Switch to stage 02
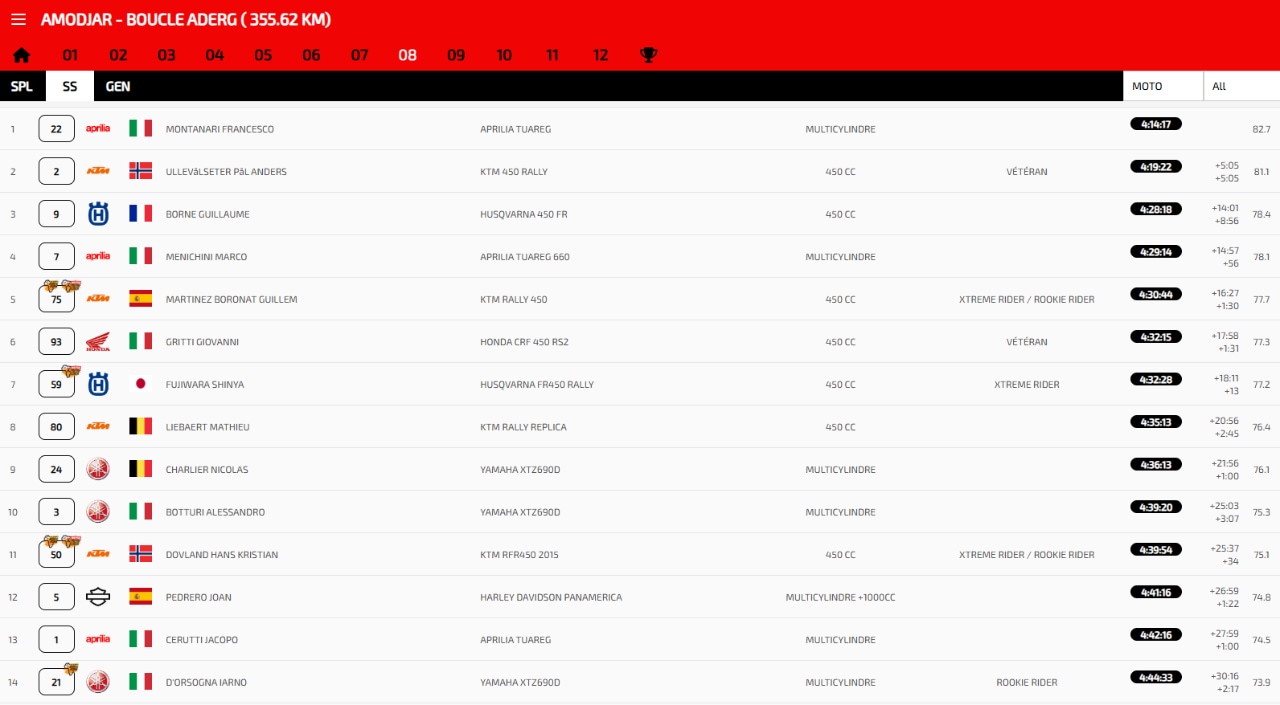The height and width of the screenshot is (705, 1280). 118,55
